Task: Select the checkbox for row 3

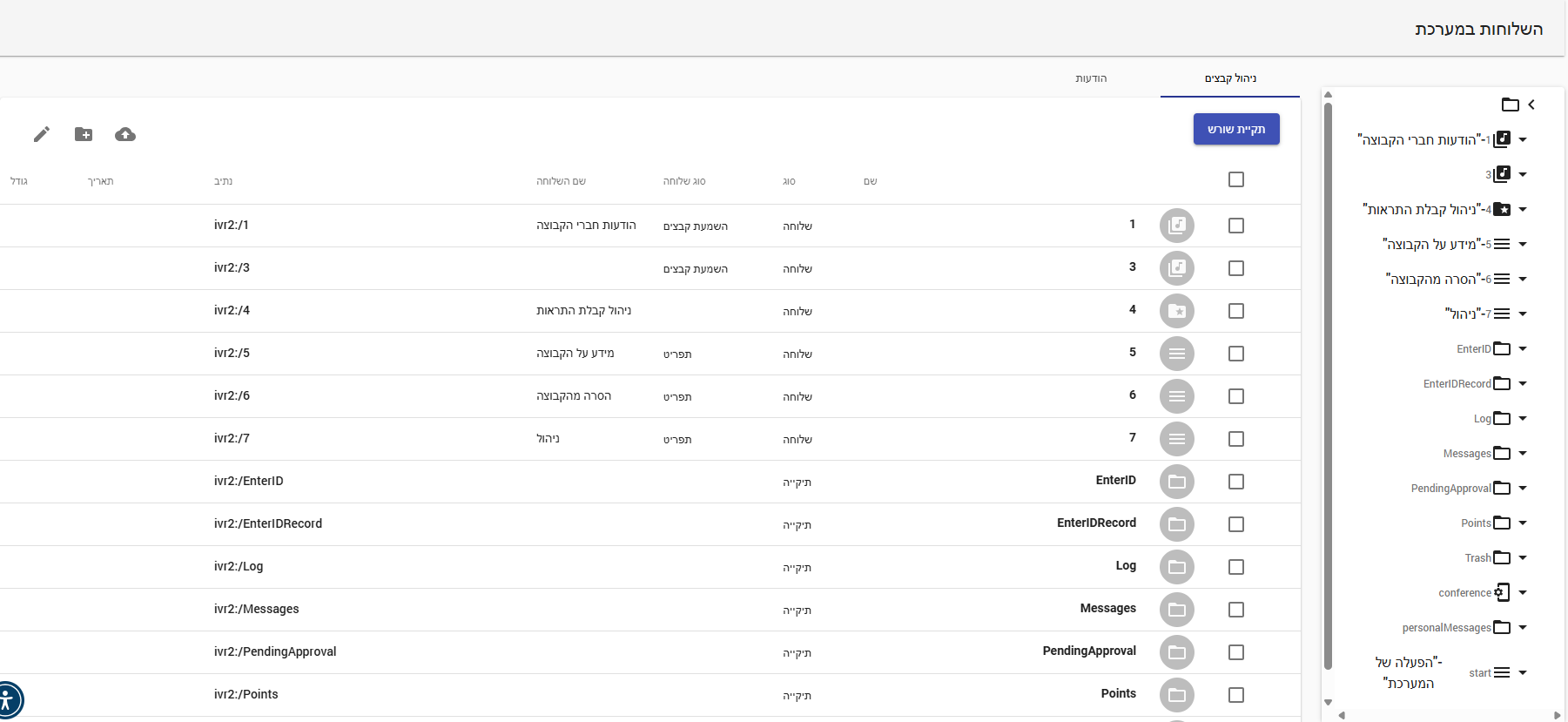Action: 1235,268
